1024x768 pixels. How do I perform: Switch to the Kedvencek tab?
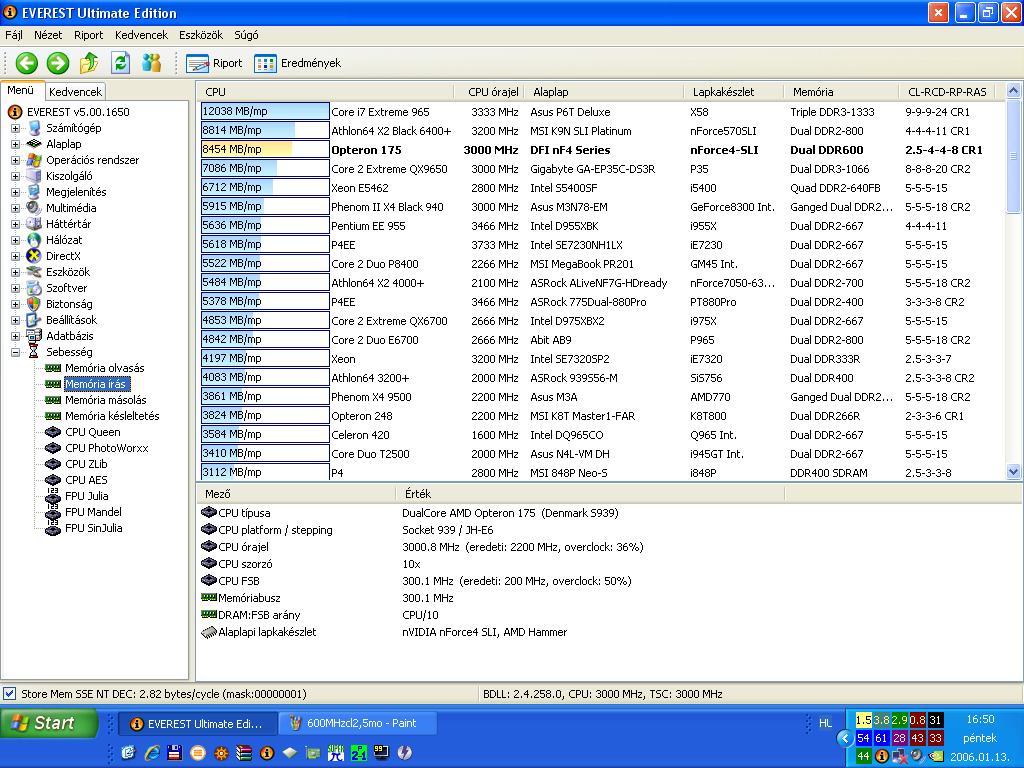coord(75,92)
